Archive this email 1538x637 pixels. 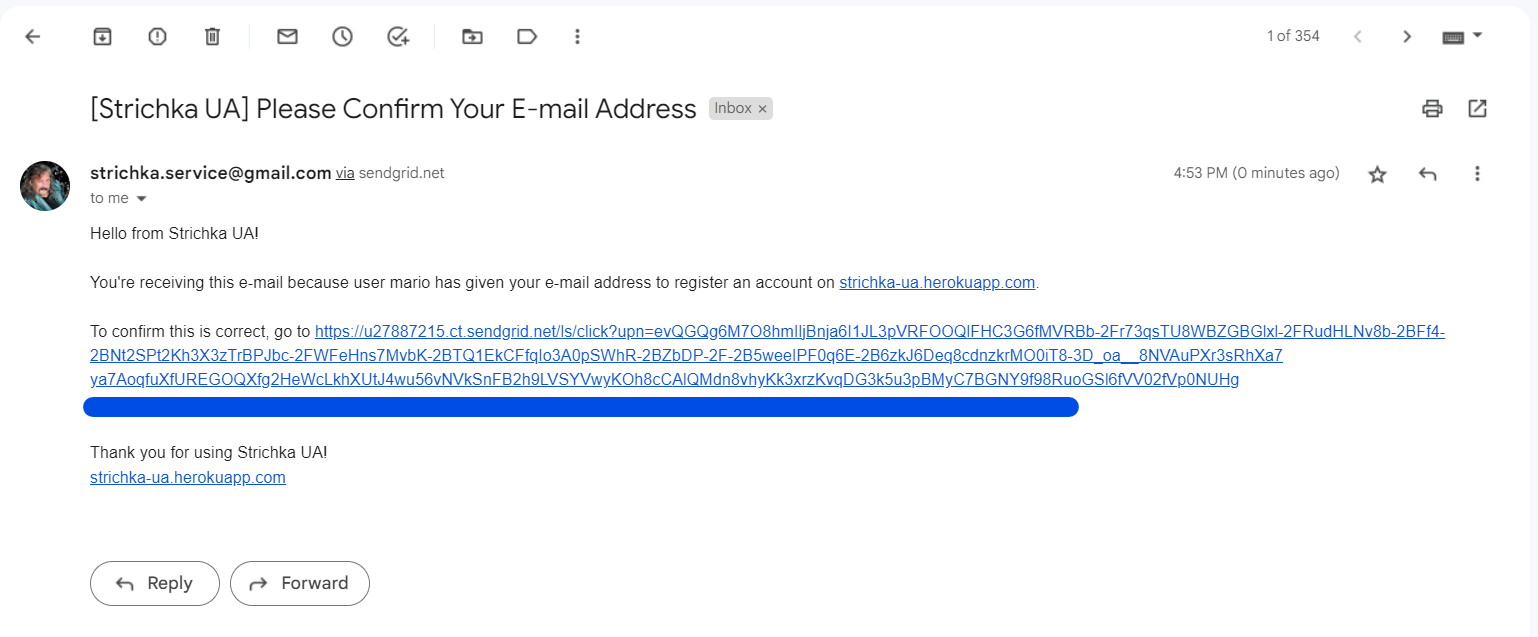102,36
